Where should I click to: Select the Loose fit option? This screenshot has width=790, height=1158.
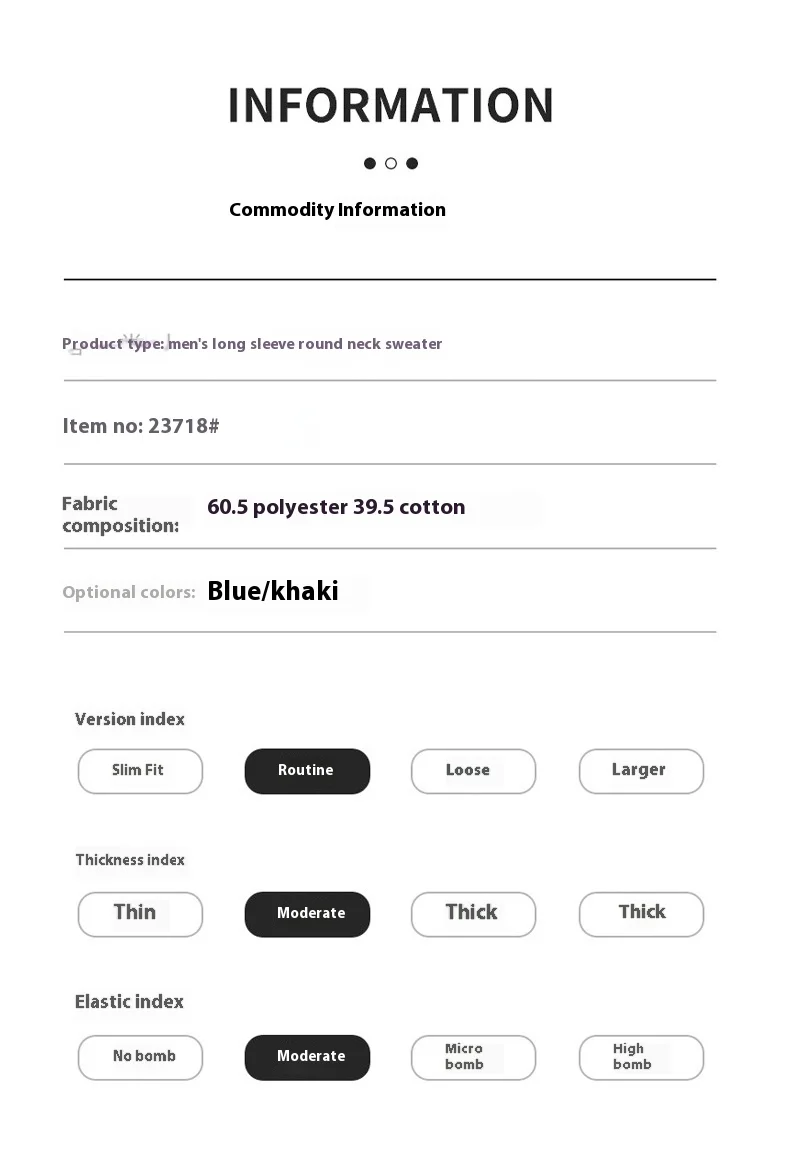click(x=473, y=771)
